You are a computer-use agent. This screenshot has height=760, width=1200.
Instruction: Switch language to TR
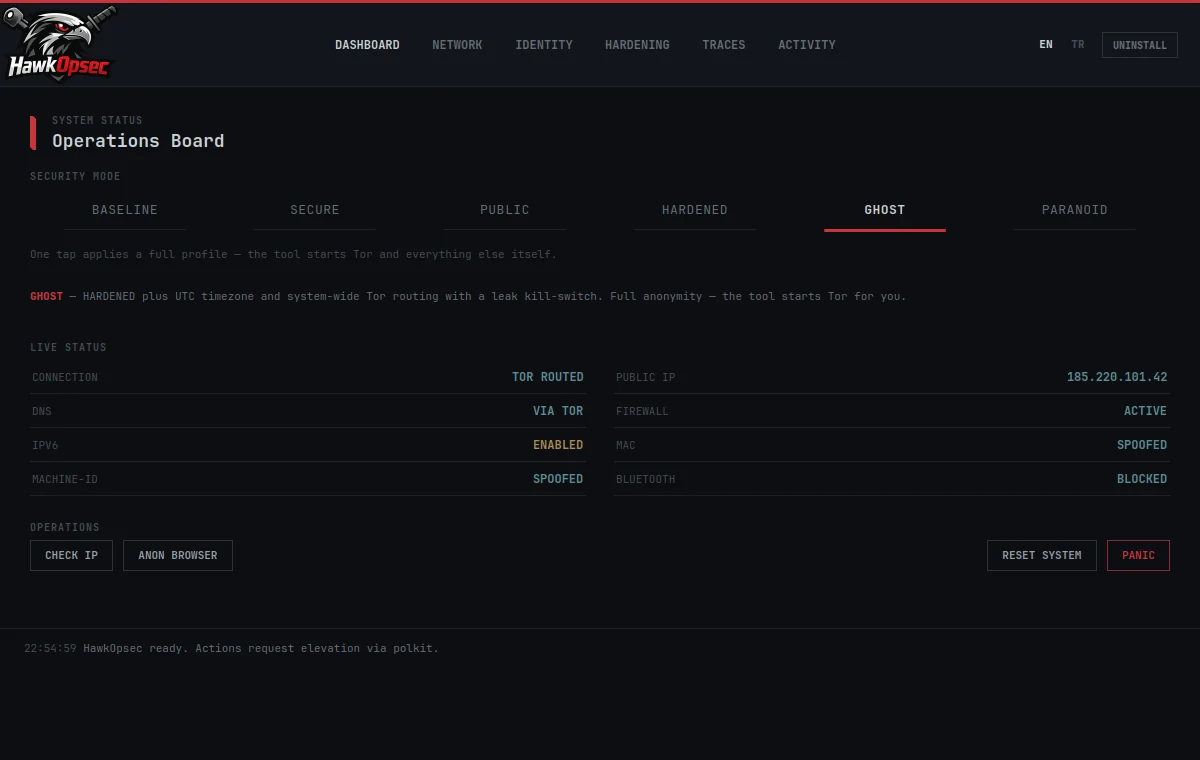(x=1078, y=45)
